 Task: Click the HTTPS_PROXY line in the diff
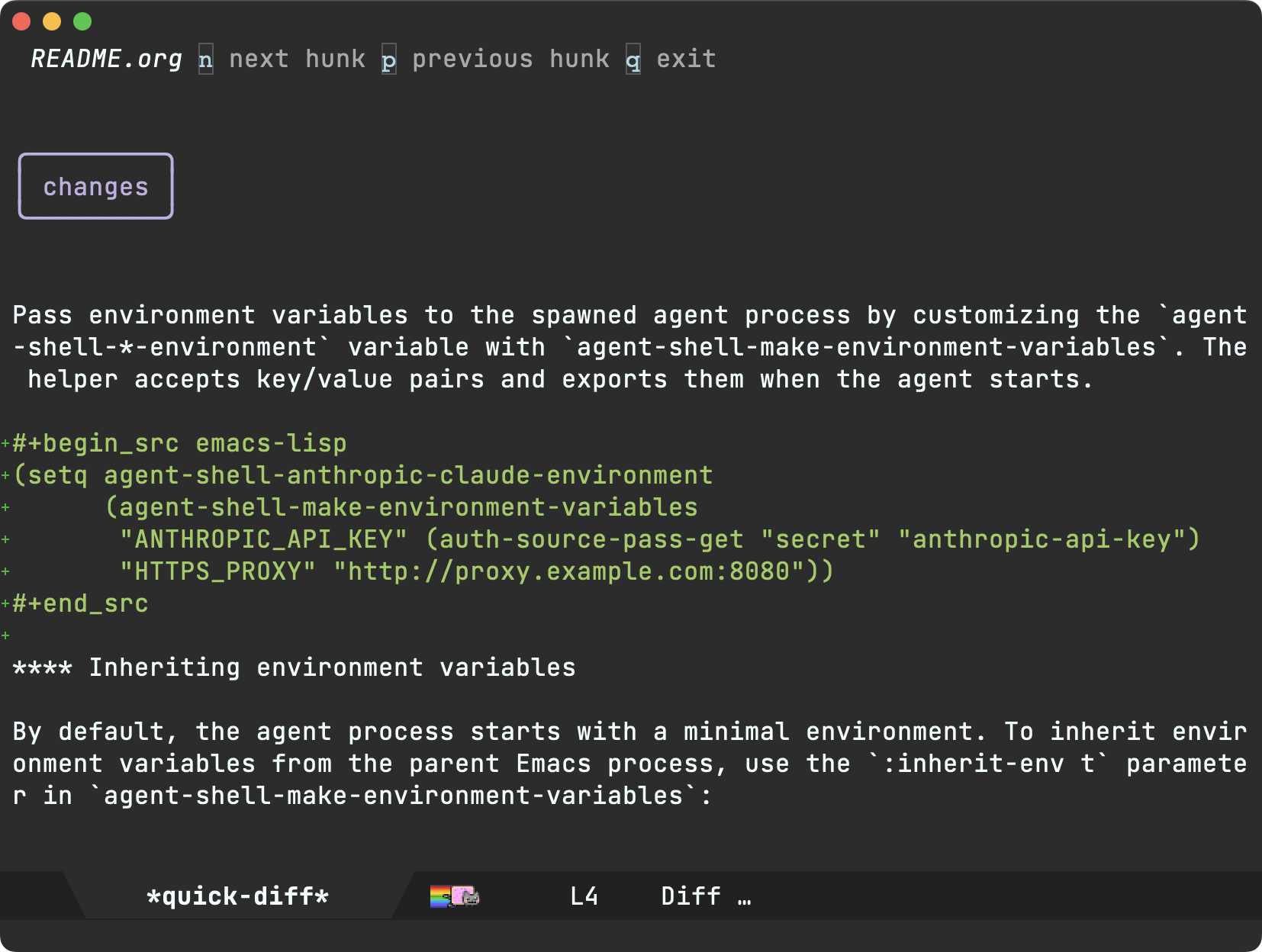tap(477, 571)
